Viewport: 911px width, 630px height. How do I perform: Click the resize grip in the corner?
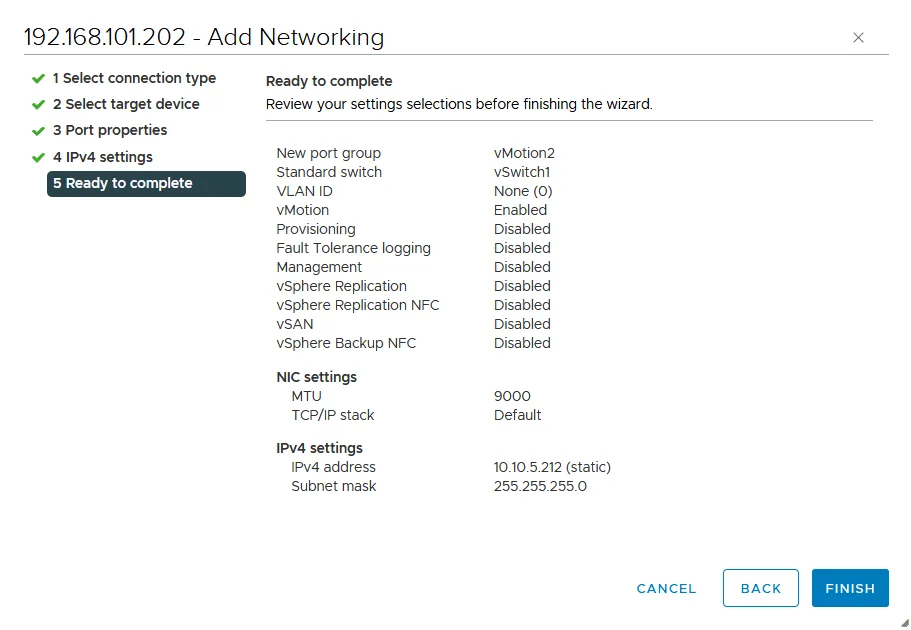point(903,622)
